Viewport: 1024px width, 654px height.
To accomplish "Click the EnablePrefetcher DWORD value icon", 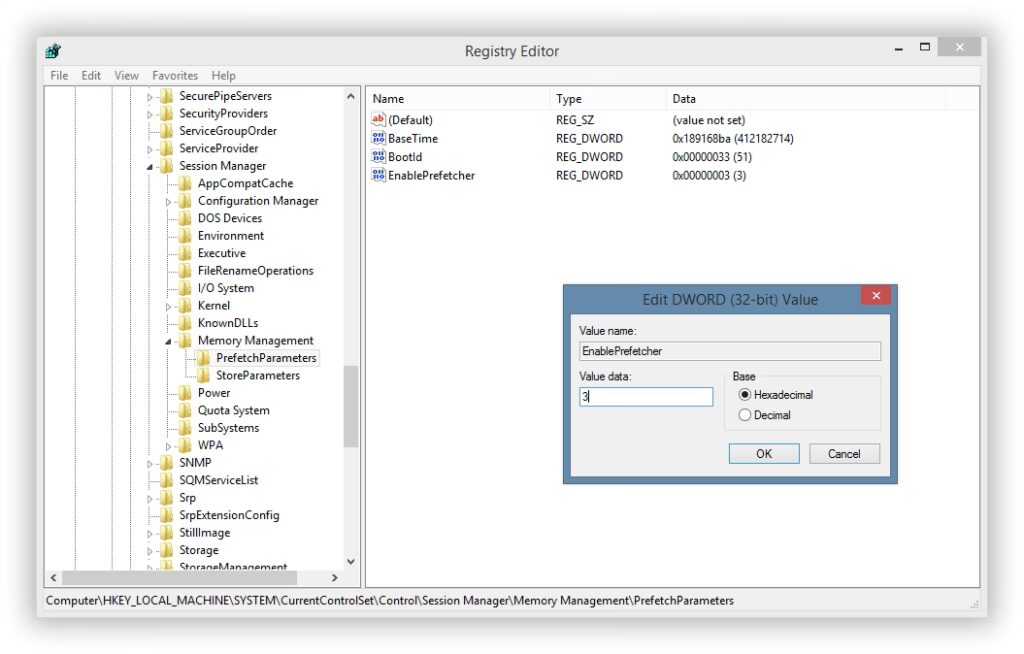I will pos(378,174).
